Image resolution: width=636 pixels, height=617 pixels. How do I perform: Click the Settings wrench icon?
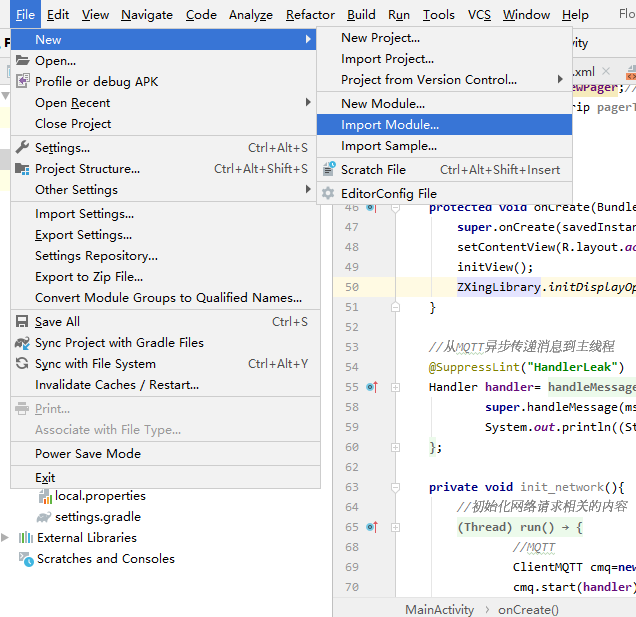coord(23,148)
